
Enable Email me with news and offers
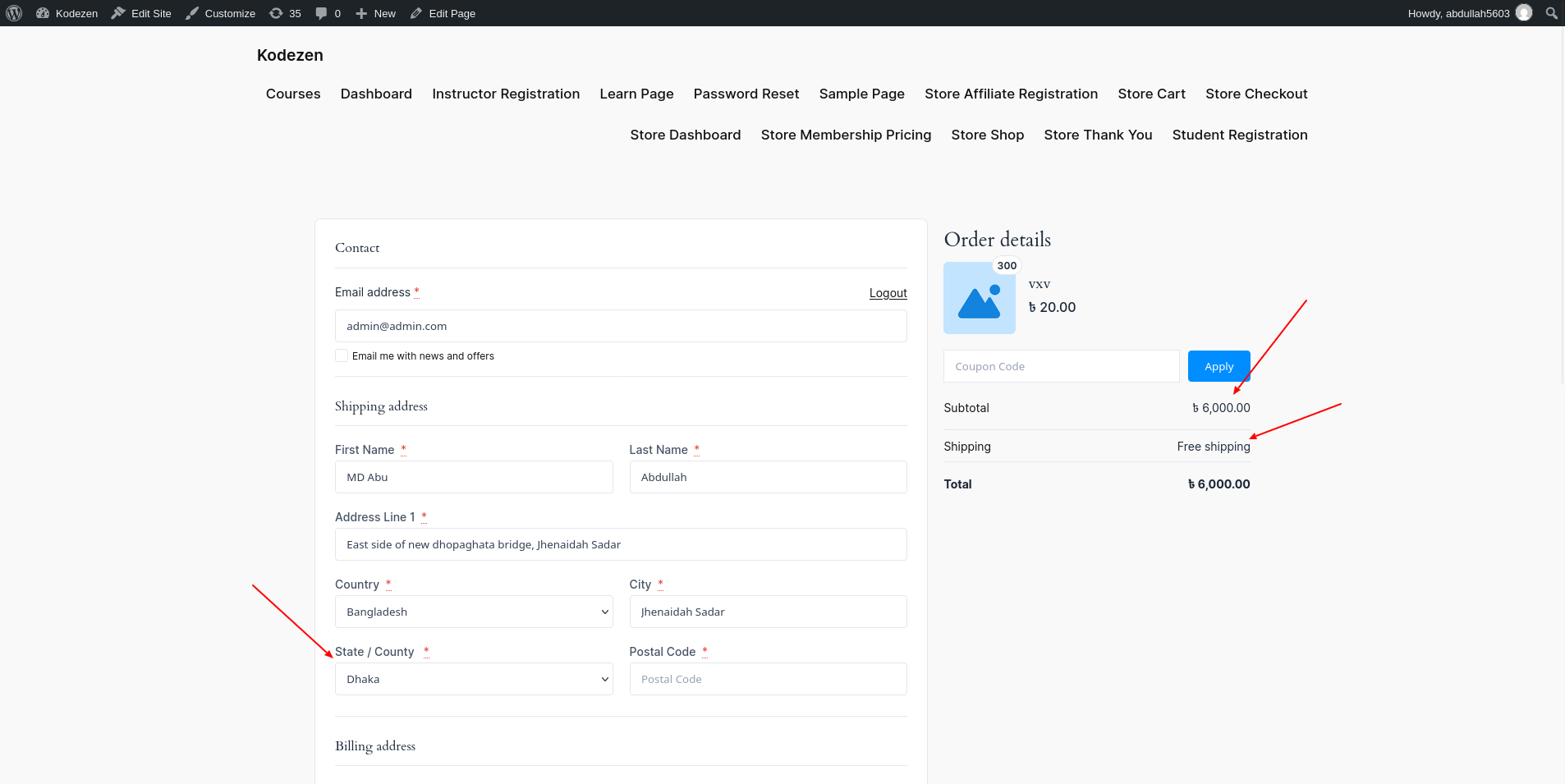342,355
